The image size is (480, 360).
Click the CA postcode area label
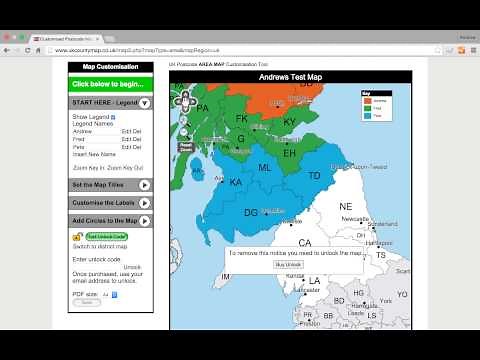(x=305, y=242)
